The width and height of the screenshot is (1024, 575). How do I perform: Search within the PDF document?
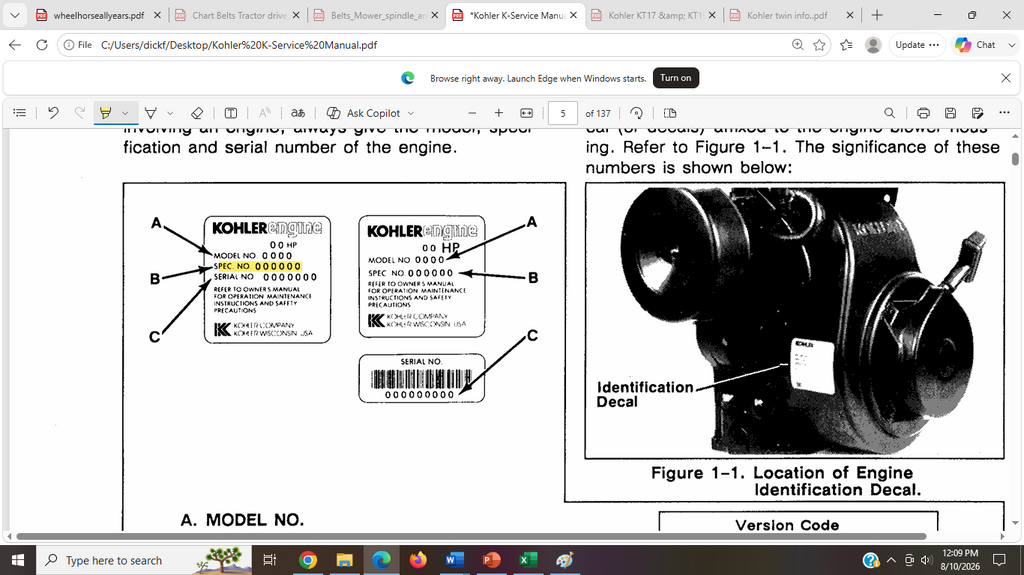coord(889,113)
